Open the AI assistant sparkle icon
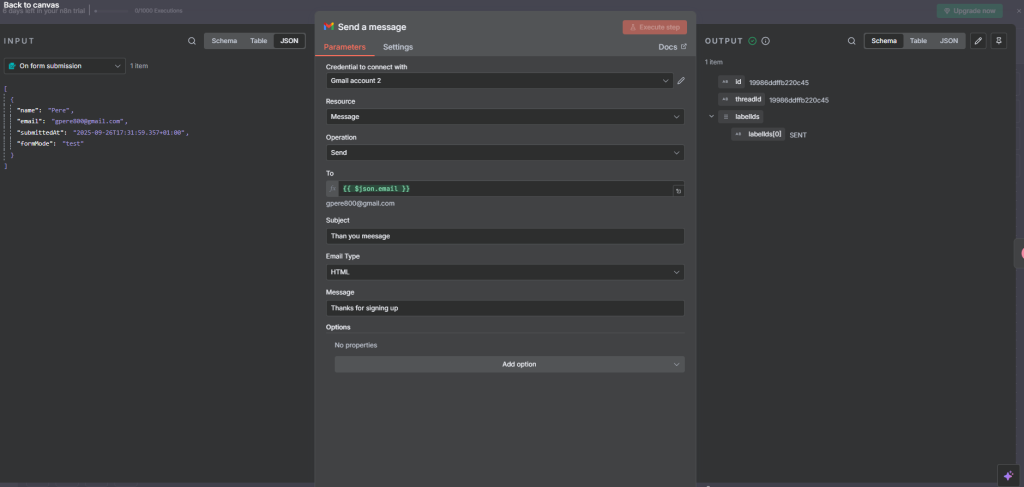This screenshot has height=487, width=1024. click(1007, 473)
